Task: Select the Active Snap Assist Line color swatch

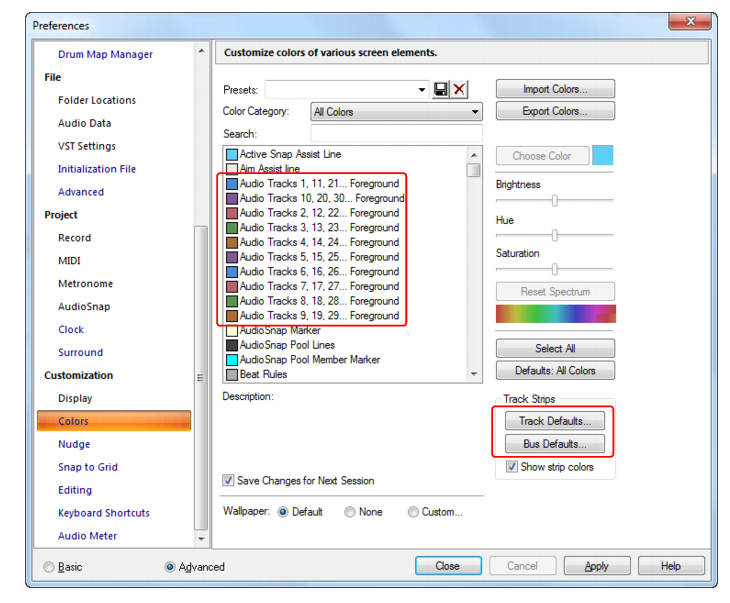Action: (x=231, y=154)
